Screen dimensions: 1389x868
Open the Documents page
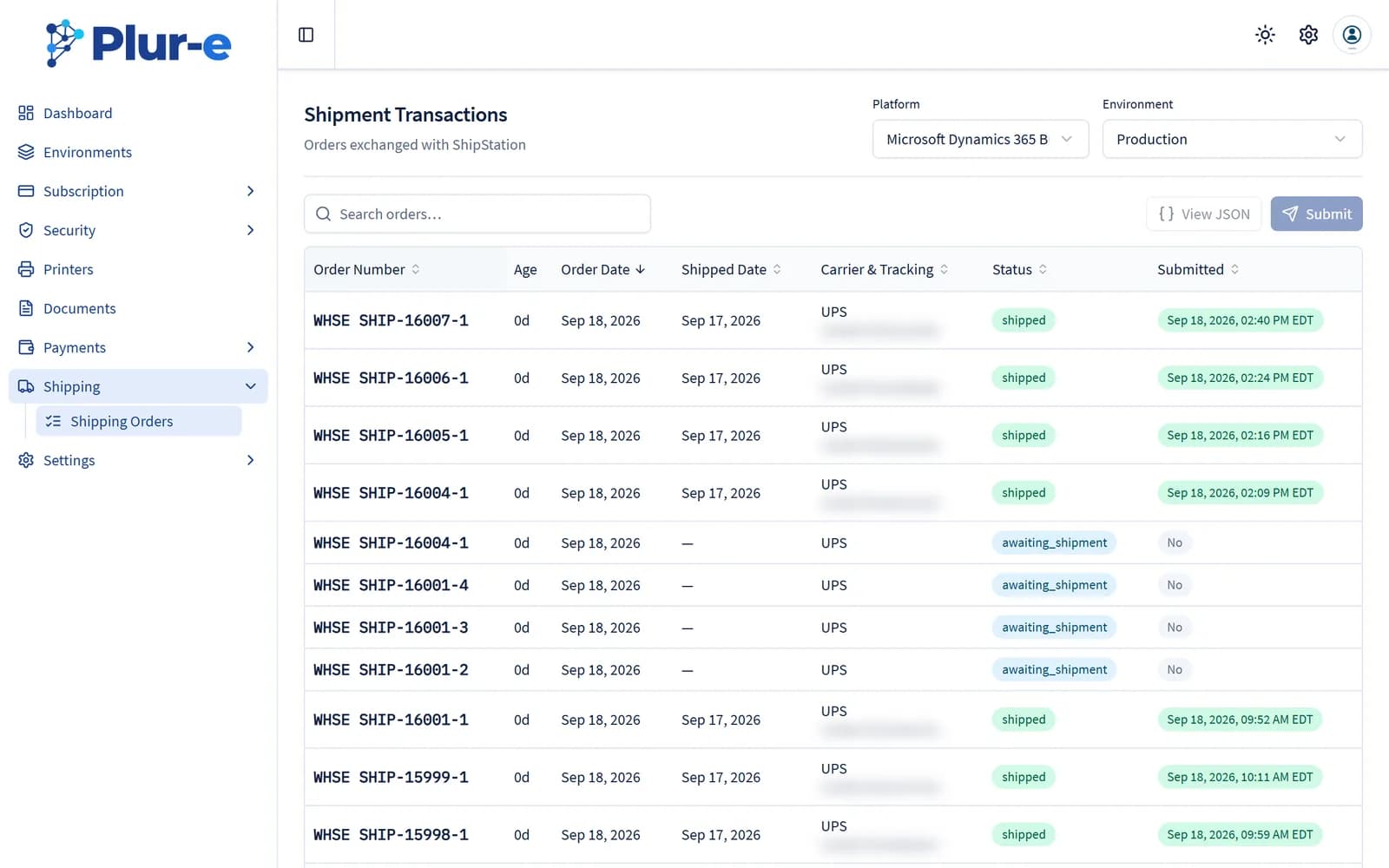pyautogui.click(x=79, y=308)
